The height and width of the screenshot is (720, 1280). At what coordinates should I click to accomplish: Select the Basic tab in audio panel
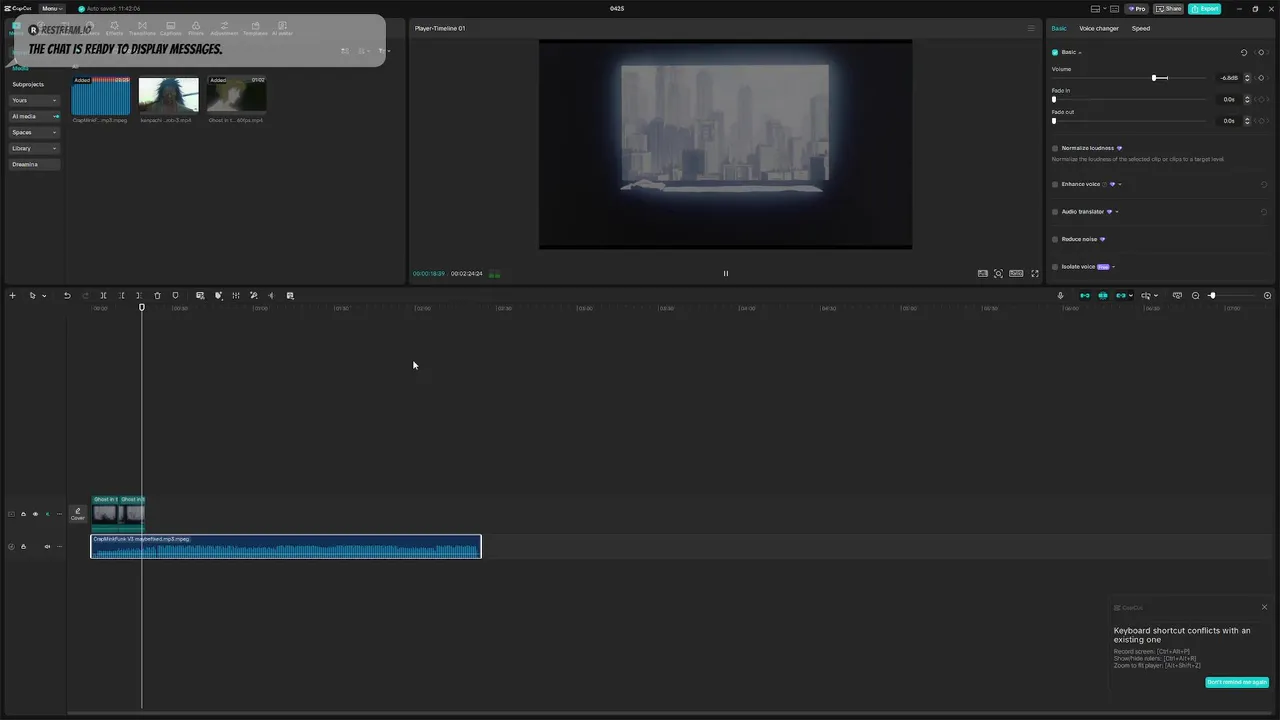tap(1059, 28)
